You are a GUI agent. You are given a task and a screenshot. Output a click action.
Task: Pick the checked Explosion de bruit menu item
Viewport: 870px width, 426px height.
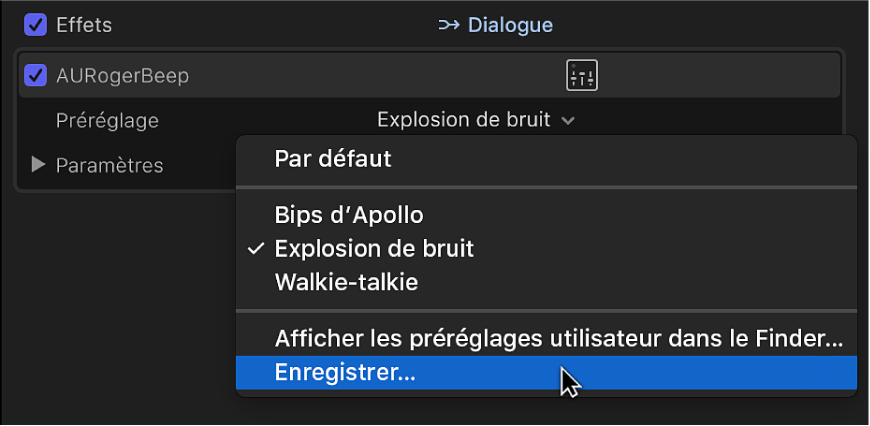tap(374, 248)
